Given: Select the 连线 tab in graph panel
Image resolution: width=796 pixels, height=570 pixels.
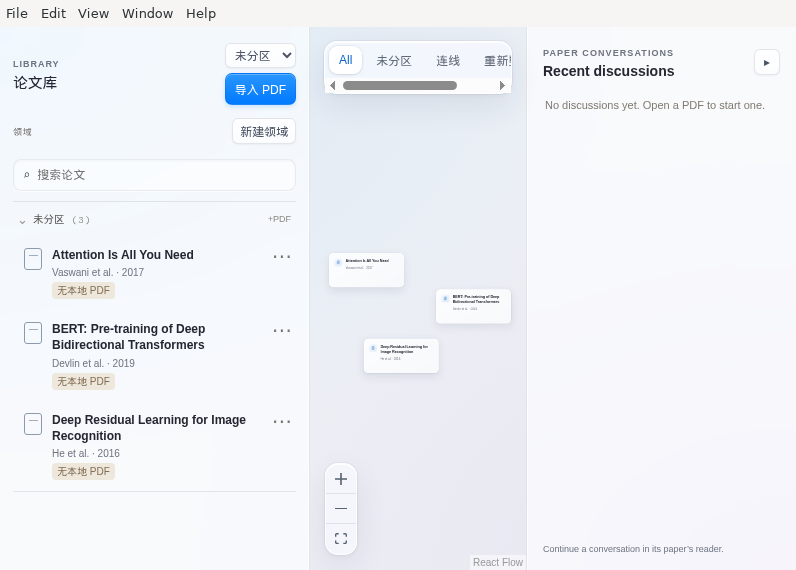Looking at the screenshot, I should click(x=448, y=61).
